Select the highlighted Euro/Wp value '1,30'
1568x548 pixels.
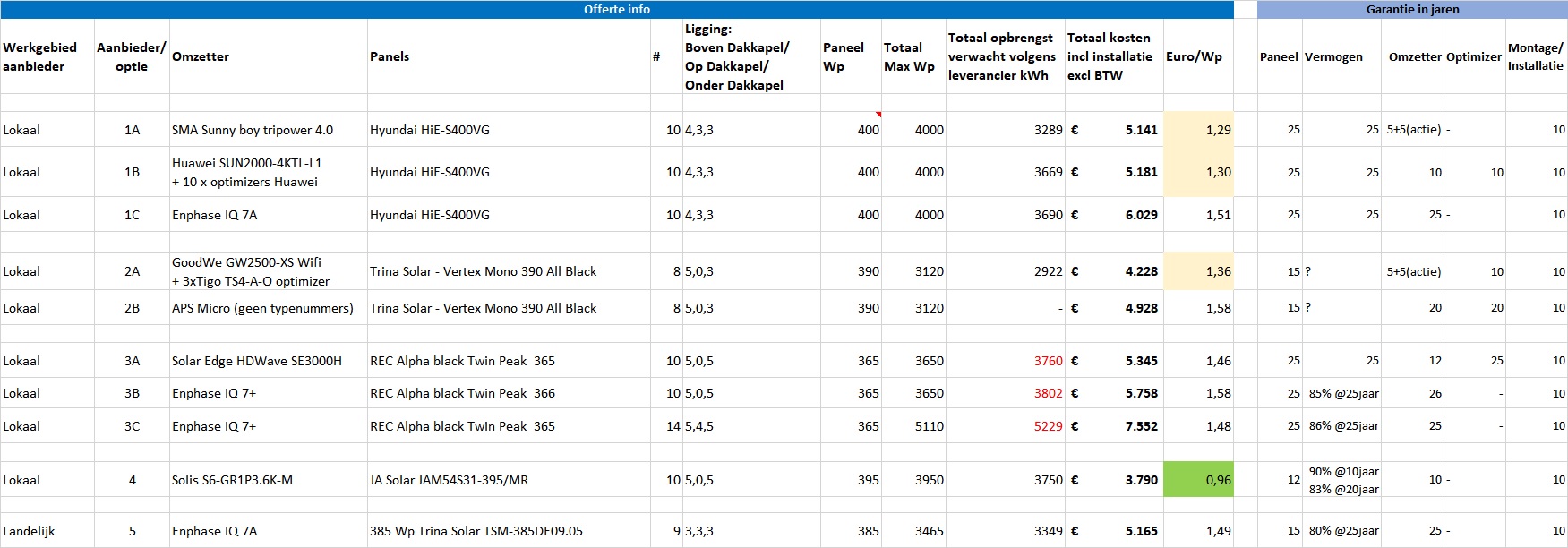tap(1198, 172)
